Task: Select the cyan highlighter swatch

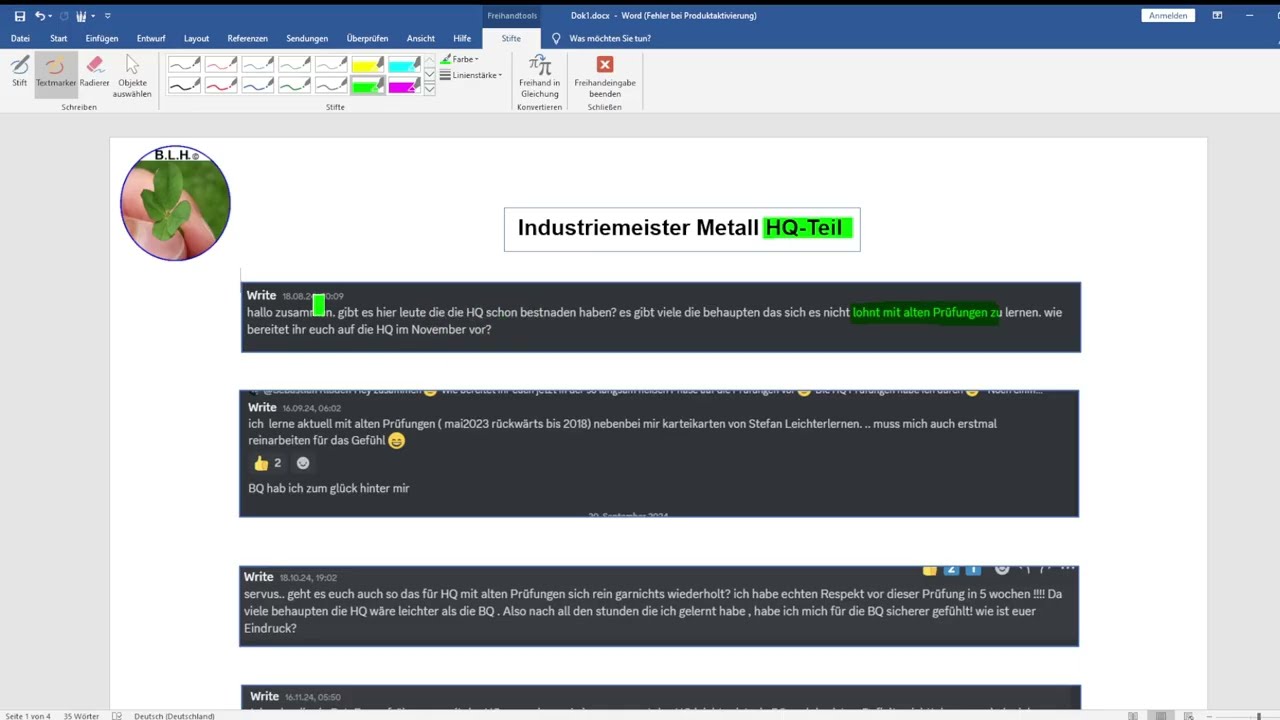Action: [x=404, y=64]
